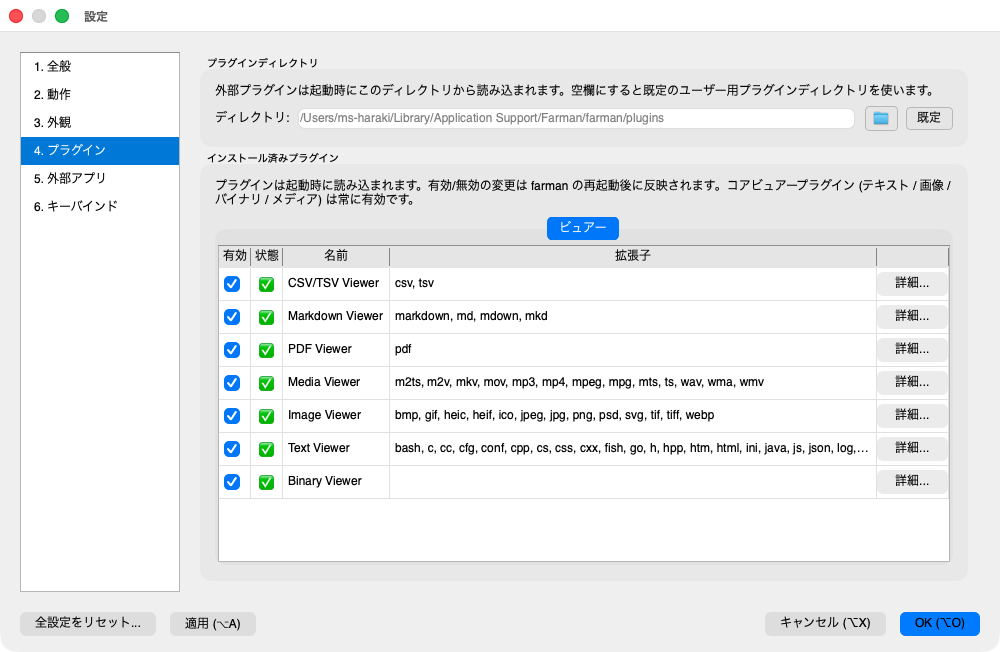Show details for Media Viewer
The width and height of the screenshot is (1000, 652).
[x=912, y=382]
